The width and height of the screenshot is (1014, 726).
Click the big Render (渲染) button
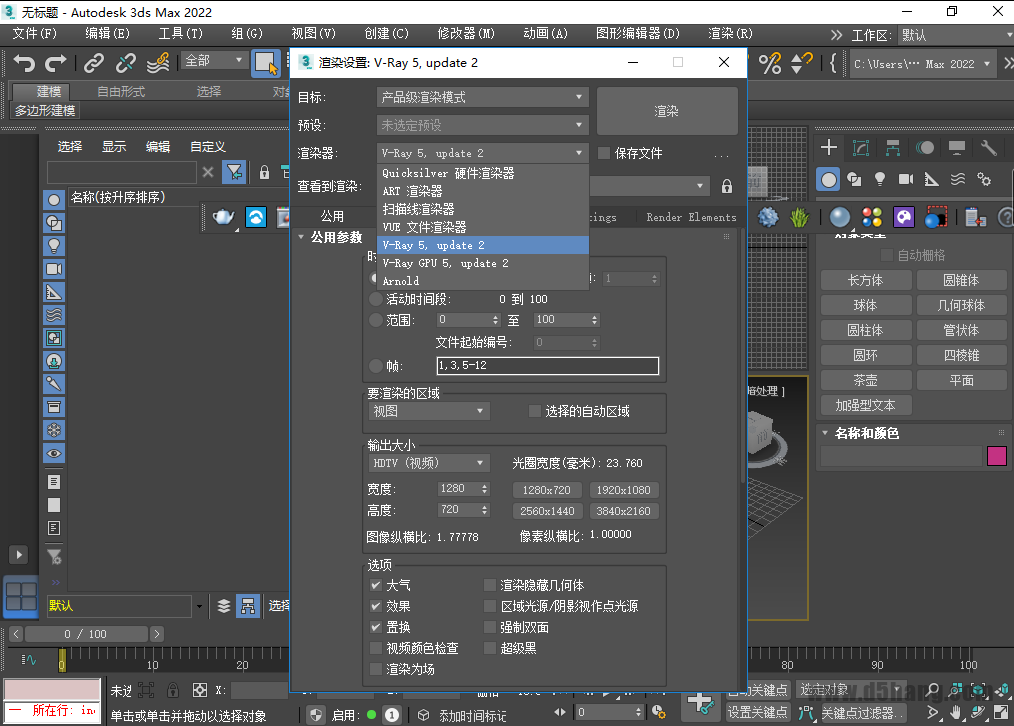[x=667, y=111]
